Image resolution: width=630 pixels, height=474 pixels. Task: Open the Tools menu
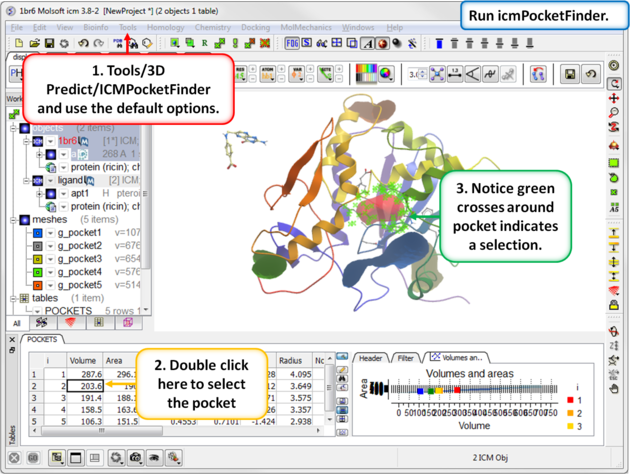coord(128,27)
